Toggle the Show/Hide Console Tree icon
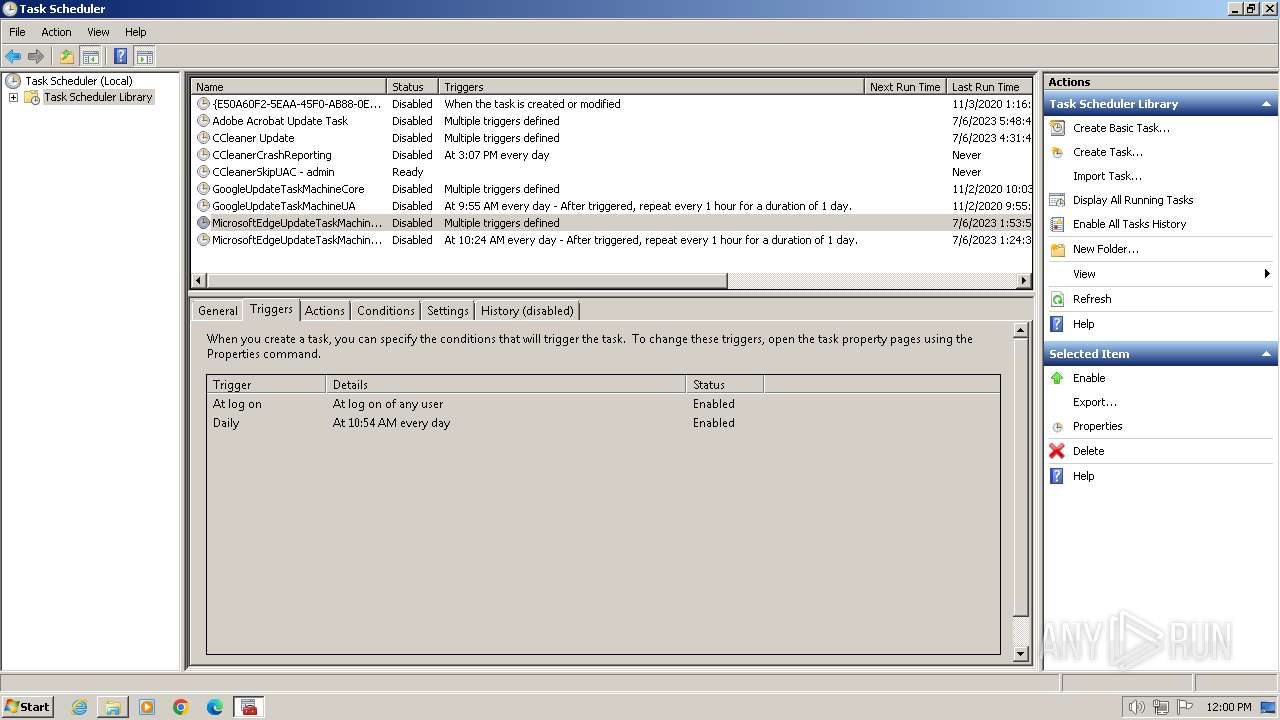The width and height of the screenshot is (1280, 720). [90, 57]
